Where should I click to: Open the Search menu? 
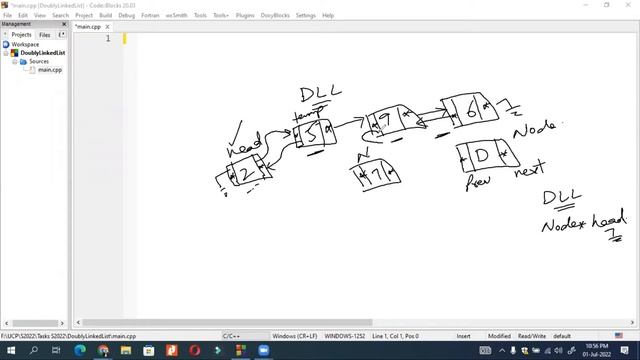pos(60,15)
